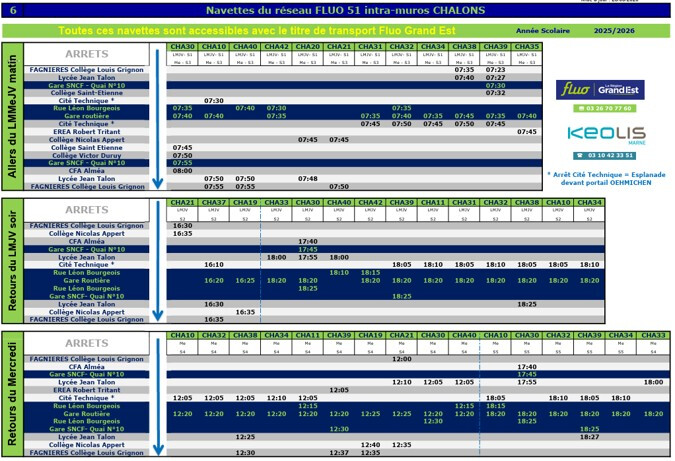
Task: Click 16:35 in the evening CHA19 column
Action: click(245, 312)
